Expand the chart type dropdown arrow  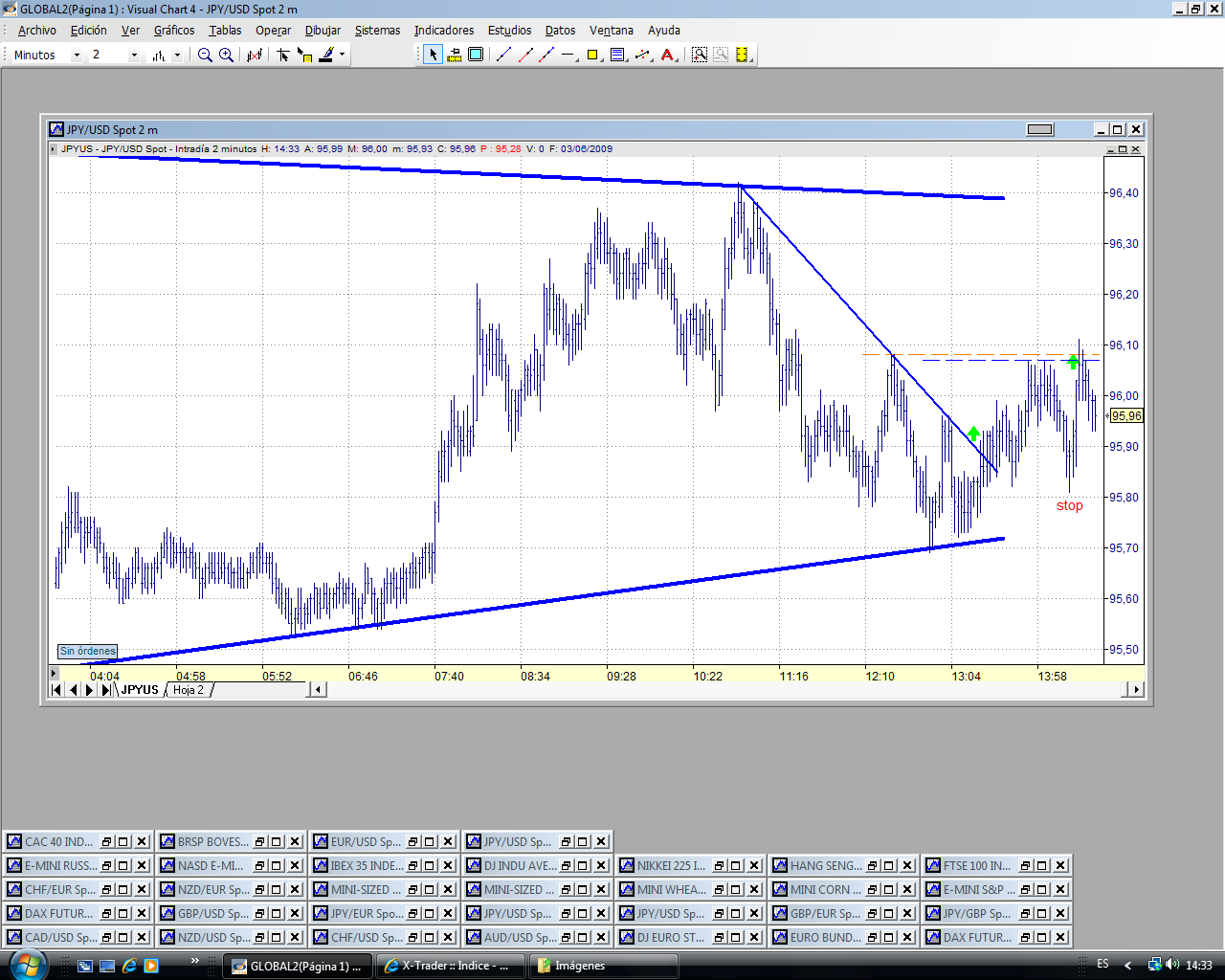(177, 56)
